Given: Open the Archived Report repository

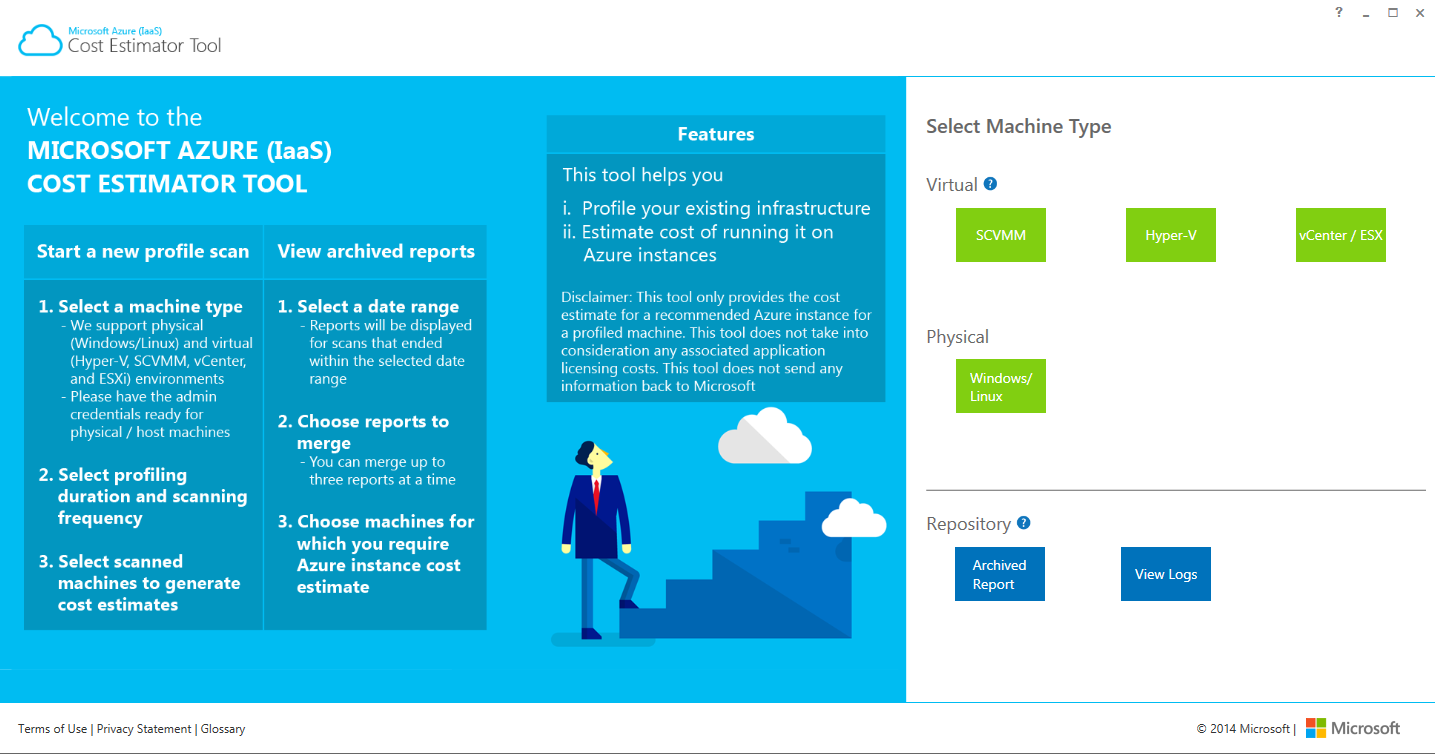Looking at the screenshot, I should click(1000, 574).
